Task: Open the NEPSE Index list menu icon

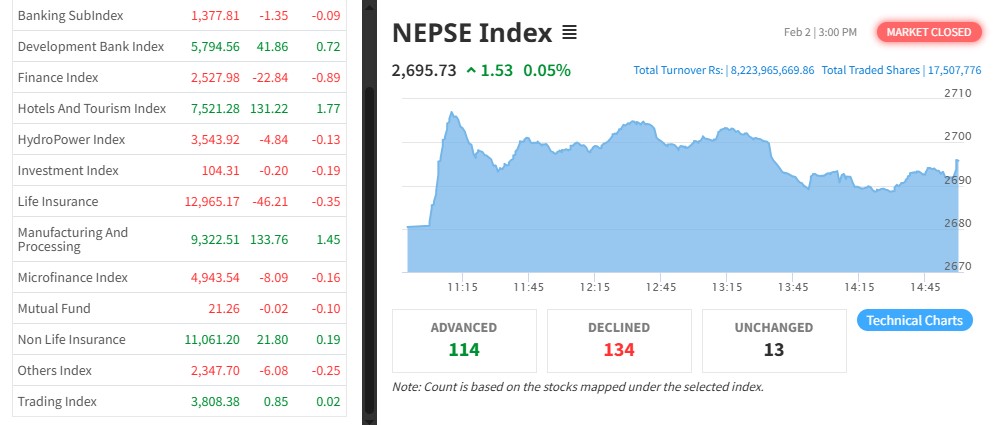Action: pyautogui.click(x=569, y=33)
